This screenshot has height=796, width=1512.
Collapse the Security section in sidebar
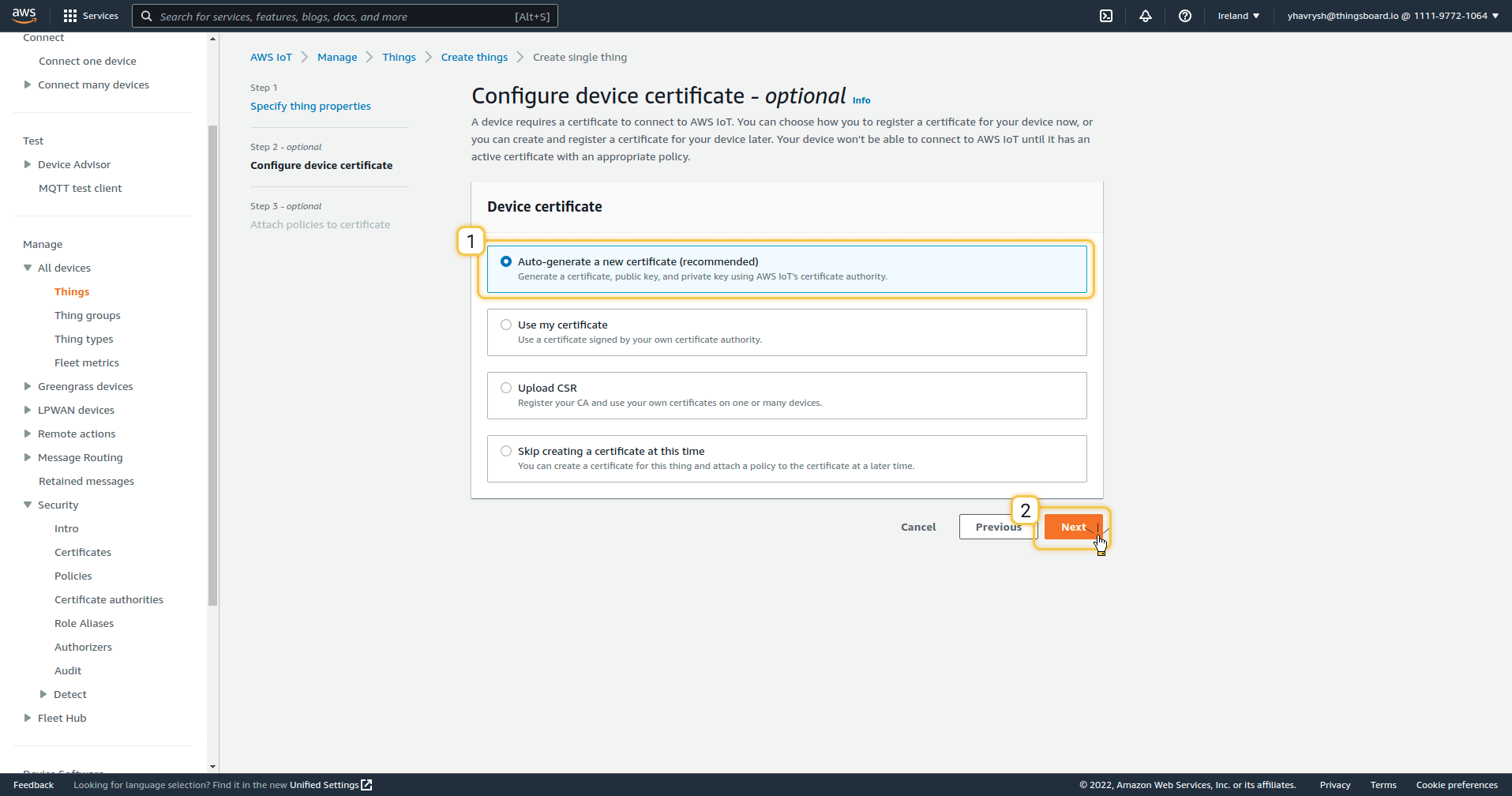(28, 505)
